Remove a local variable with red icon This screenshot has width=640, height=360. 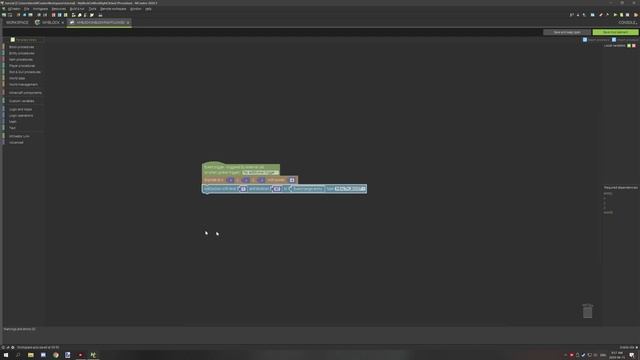634,46
